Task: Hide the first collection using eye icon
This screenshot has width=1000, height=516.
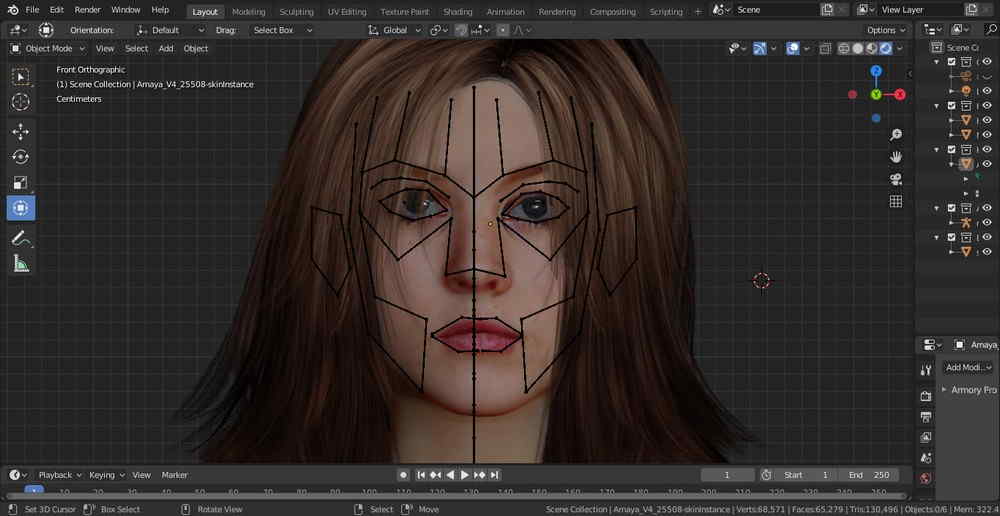Action: [987, 62]
